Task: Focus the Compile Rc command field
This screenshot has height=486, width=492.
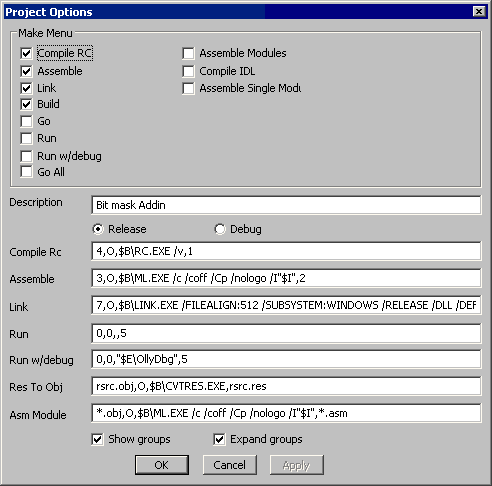Action: [286, 251]
